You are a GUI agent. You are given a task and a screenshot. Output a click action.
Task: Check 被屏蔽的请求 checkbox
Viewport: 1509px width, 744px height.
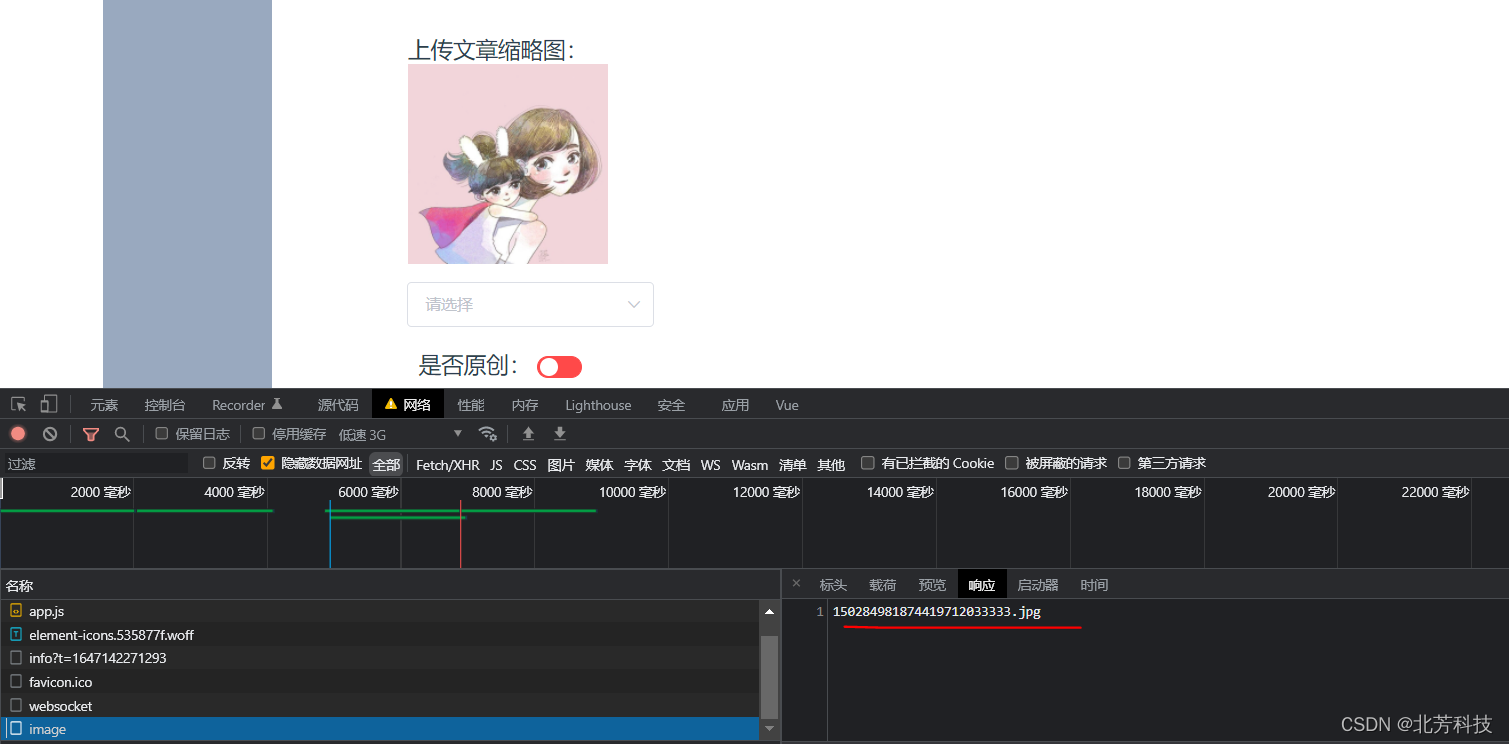pyautogui.click(x=1012, y=463)
